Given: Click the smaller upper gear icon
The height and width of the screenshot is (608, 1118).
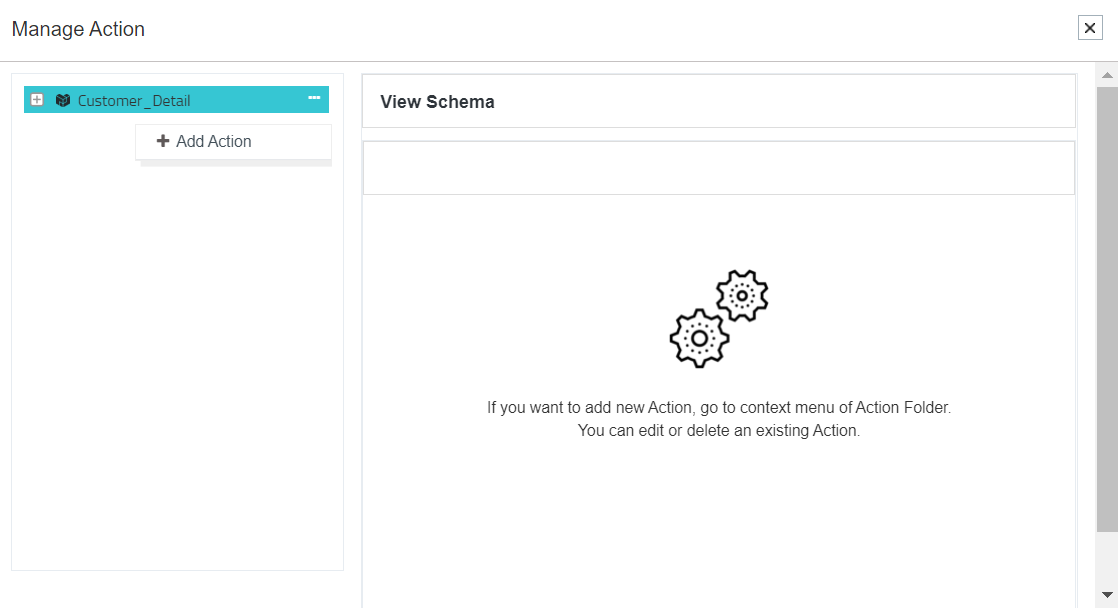Looking at the screenshot, I should (x=742, y=295).
